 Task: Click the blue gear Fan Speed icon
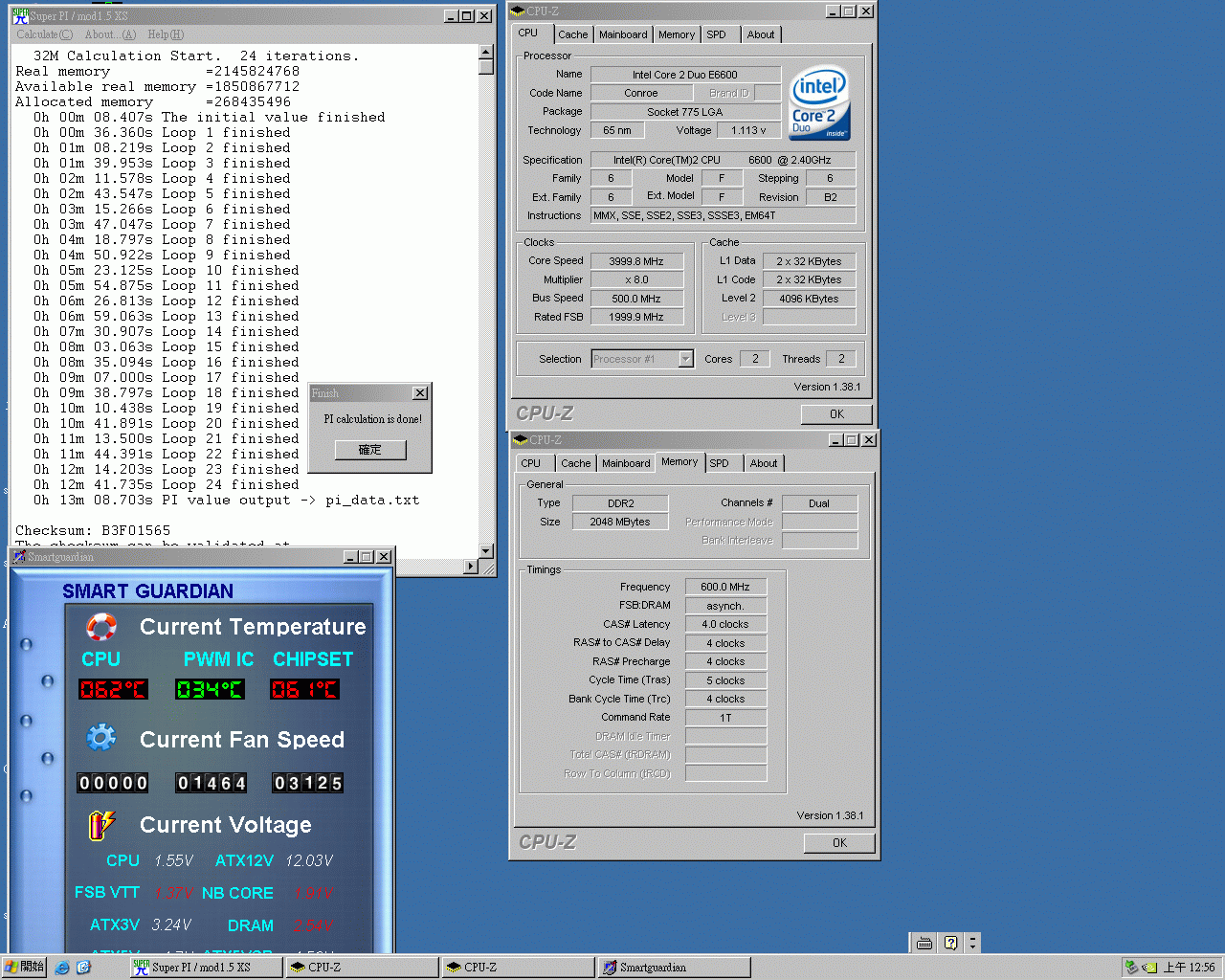(x=101, y=738)
